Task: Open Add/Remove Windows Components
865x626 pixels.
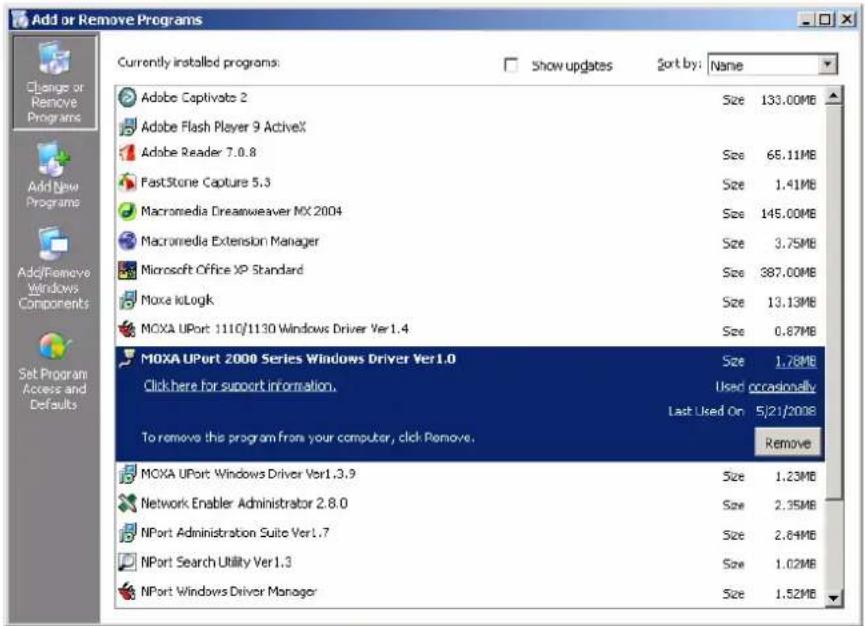Action: 54,267
